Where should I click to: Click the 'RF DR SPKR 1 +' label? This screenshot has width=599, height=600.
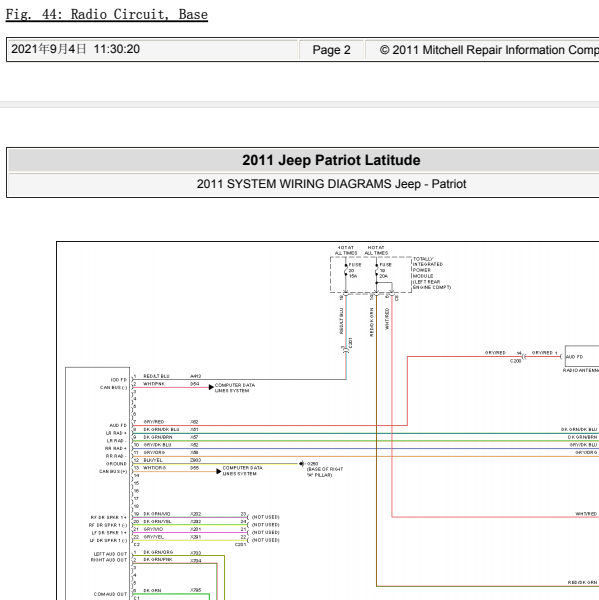click(x=109, y=517)
